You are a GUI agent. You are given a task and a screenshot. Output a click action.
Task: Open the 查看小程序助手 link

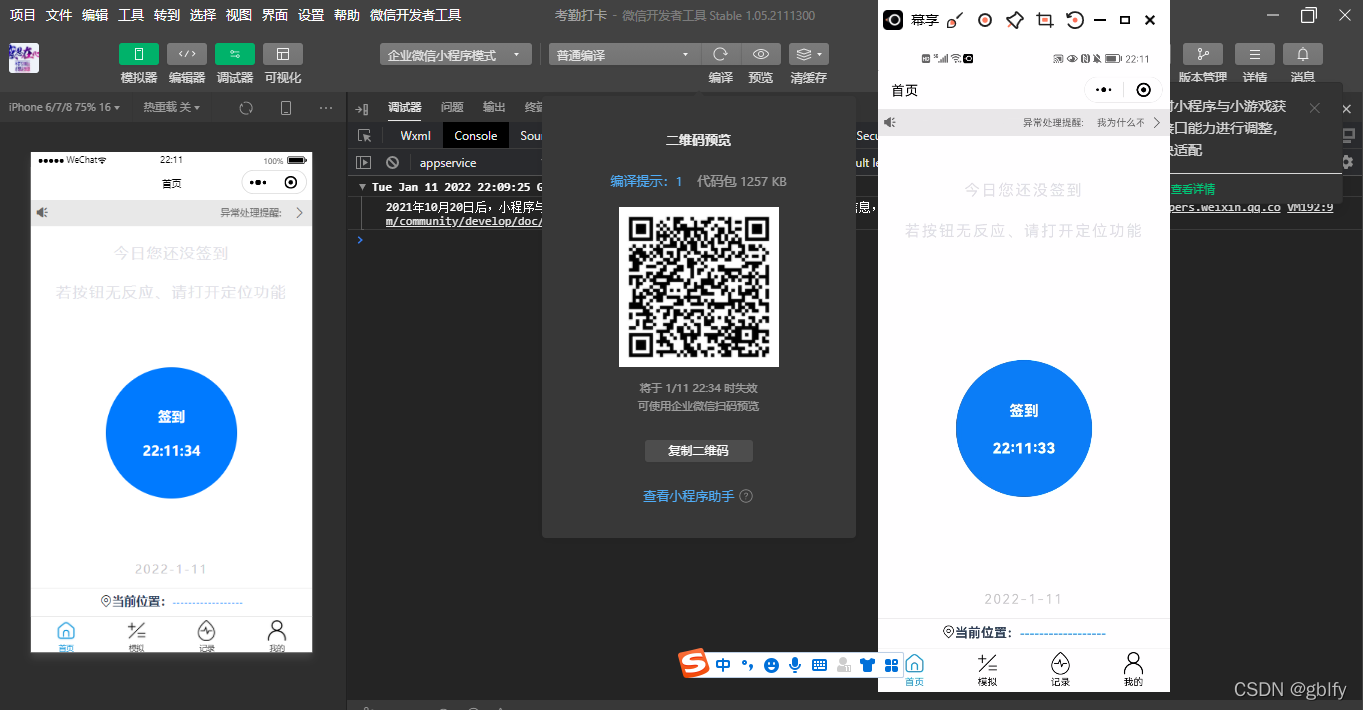[x=688, y=496]
